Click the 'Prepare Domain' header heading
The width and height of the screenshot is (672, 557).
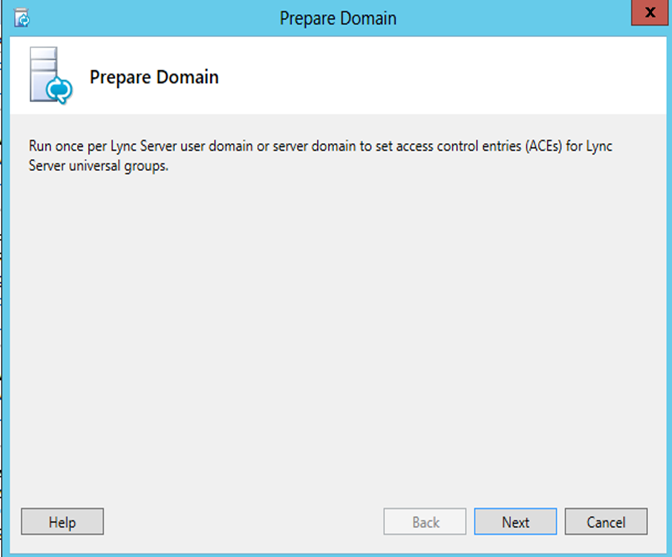click(x=154, y=77)
